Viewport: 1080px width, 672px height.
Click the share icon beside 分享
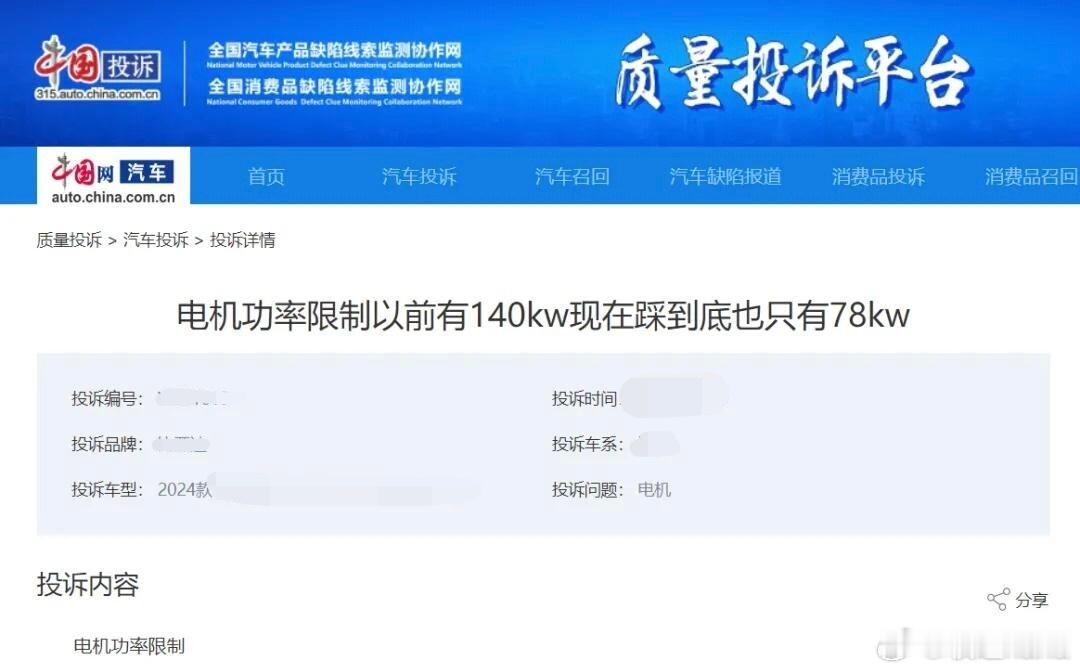pos(998,600)
